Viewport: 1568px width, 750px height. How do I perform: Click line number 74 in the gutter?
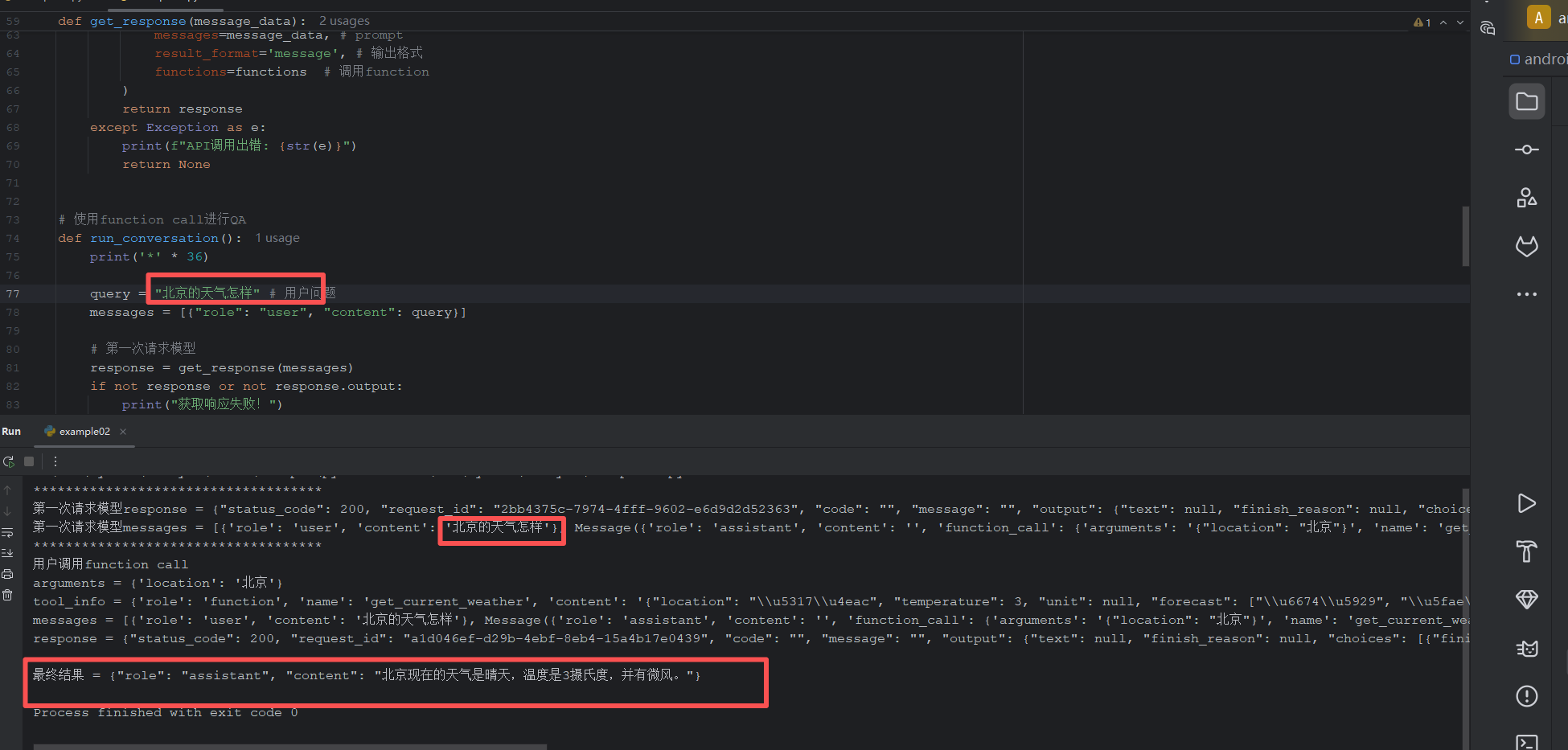[13, 238]
